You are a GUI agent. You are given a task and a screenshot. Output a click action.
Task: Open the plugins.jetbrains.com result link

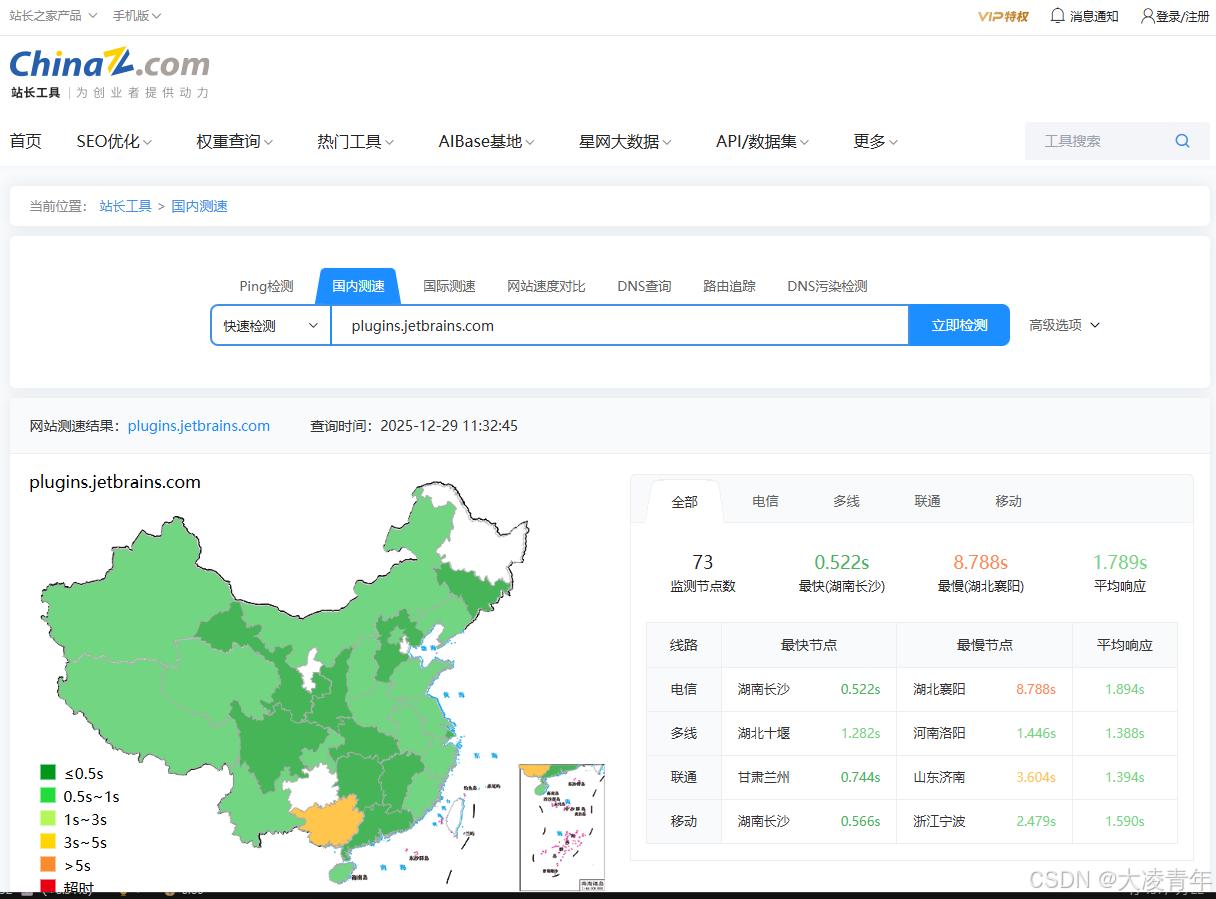point(198,425)
